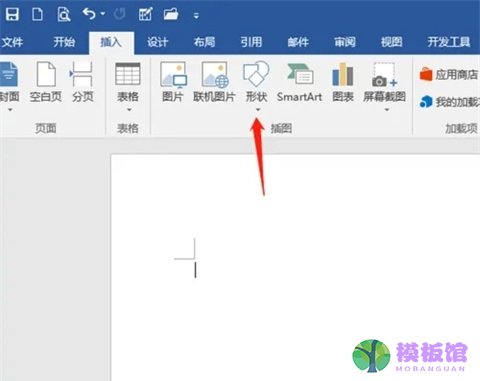Viewport: 480px width, 381px height.
Task: Open Print Preview icon in quick access toolbar
Action: coord(63,15)
